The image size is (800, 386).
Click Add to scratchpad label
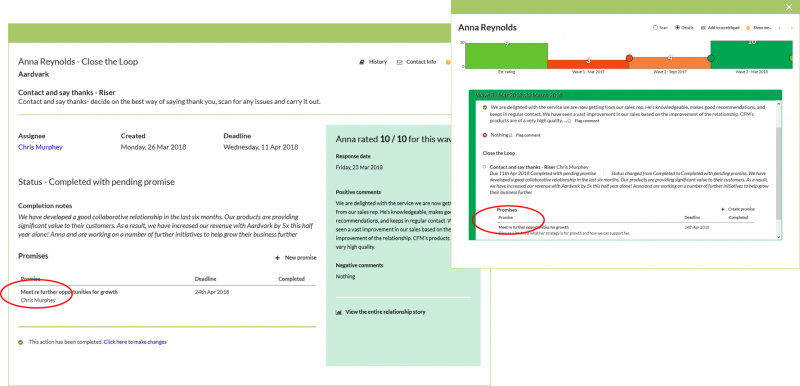pyautogui.click(x=723, y=28)
